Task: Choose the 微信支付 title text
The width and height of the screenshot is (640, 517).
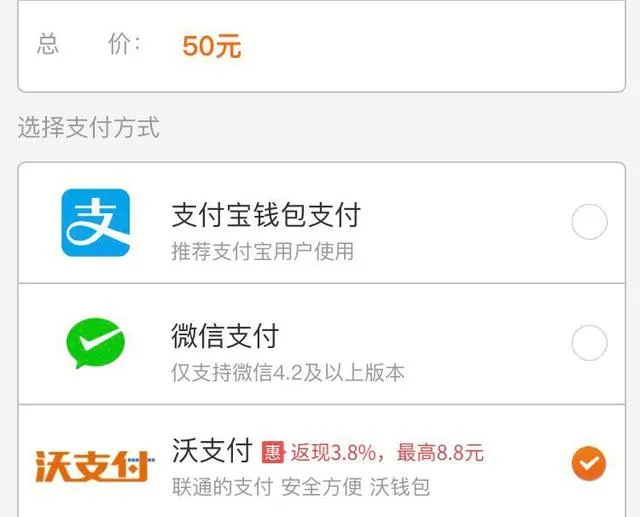Action: [x=225, y=336]
